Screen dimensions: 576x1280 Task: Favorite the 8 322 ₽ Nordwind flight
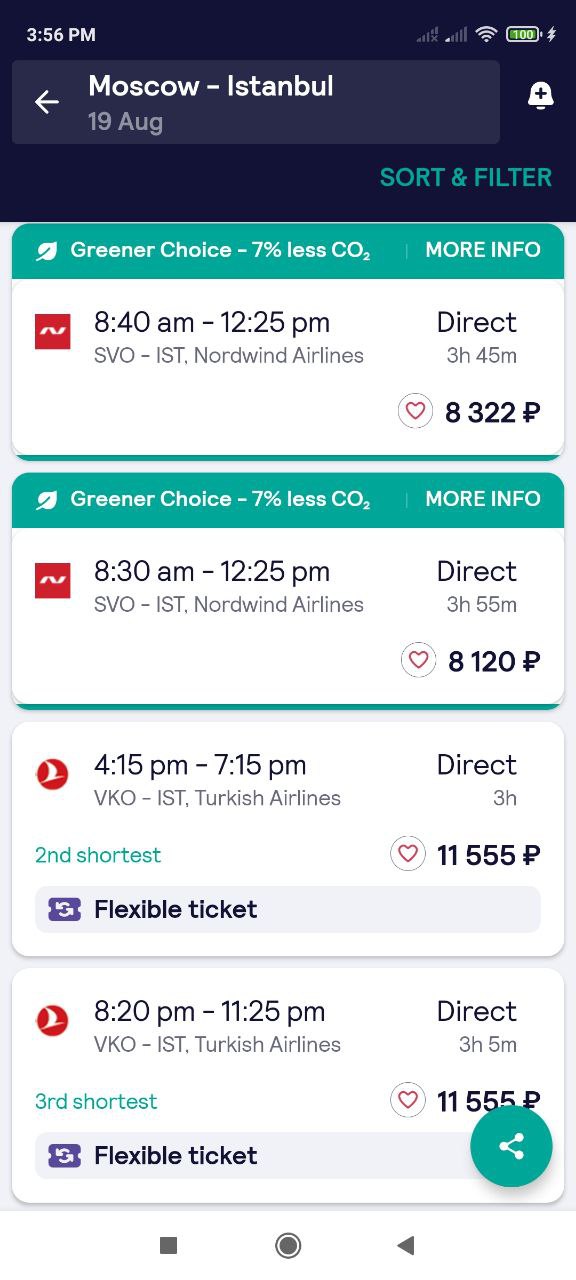pyautogui.click(x=415, y=411)
